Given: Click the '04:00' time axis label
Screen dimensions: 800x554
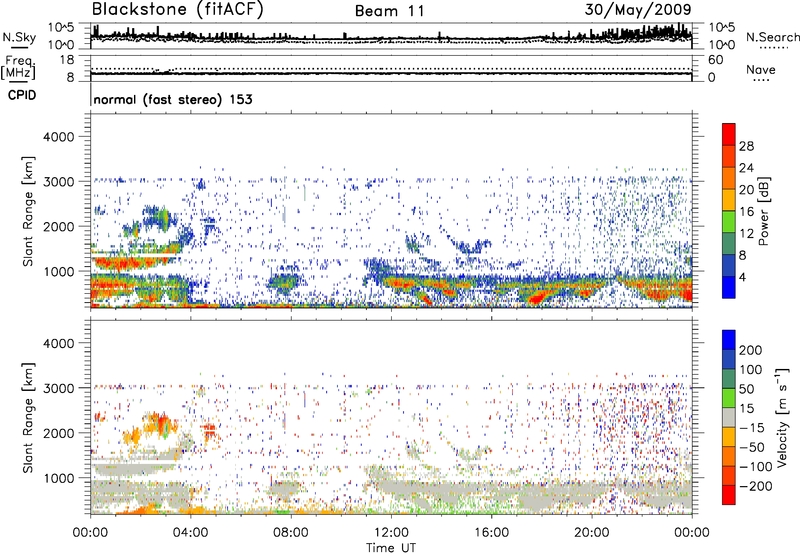Looking at the screenshot, I should [191, 533].
